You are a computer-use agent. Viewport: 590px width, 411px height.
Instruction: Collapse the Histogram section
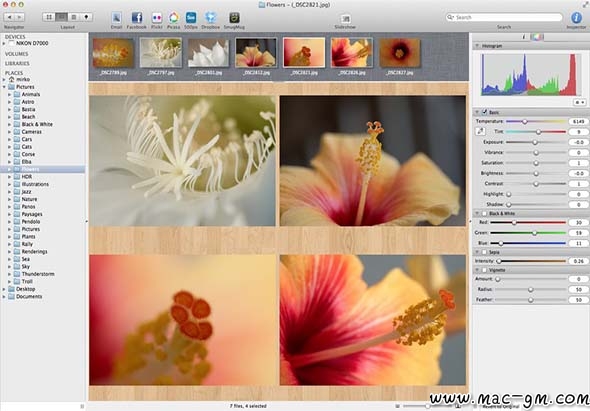point(477,46)
